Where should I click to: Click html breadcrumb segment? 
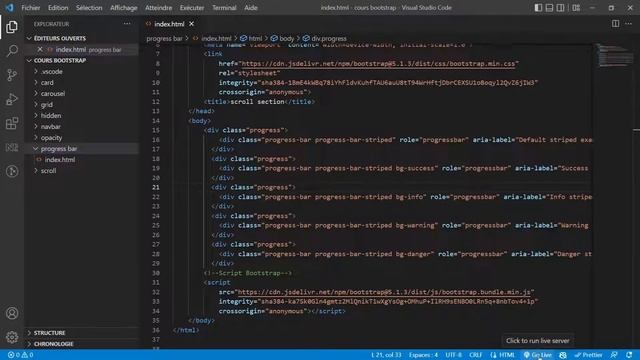point(251,39)
